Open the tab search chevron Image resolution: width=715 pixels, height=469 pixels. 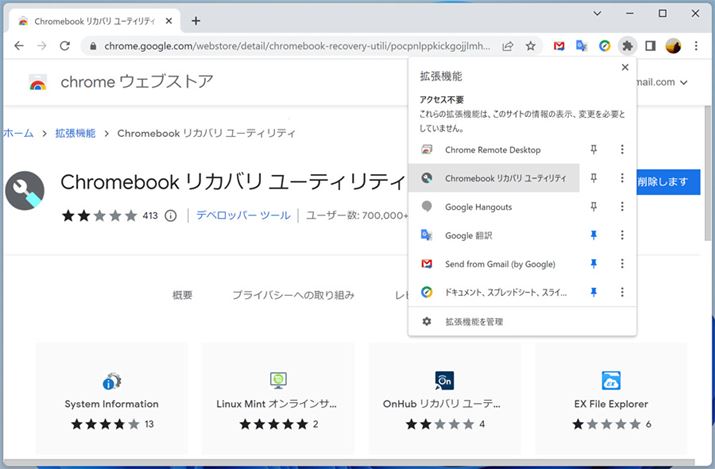pyautogui.click(x=597, y=14)
